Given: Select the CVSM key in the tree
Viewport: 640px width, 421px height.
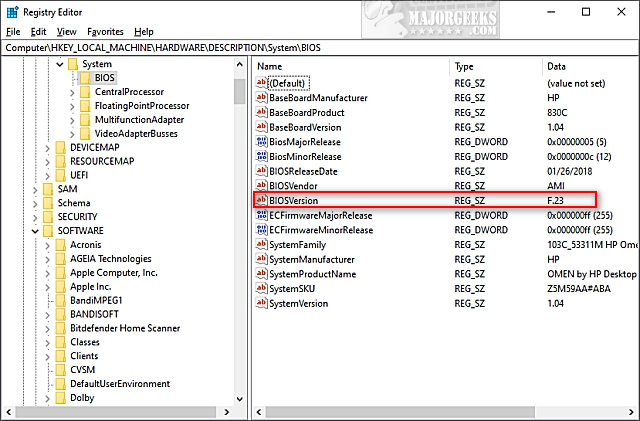Looking at the screenshot, I should tap(82, 370).
